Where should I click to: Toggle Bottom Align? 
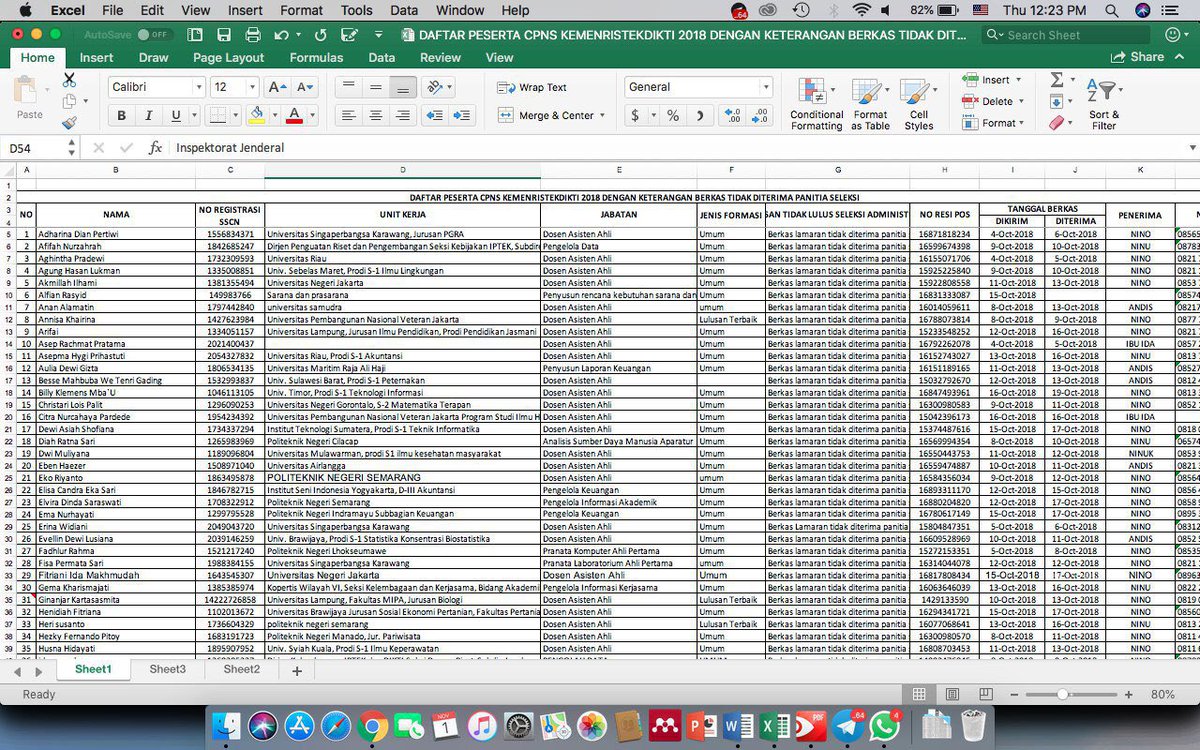(402, 87)
